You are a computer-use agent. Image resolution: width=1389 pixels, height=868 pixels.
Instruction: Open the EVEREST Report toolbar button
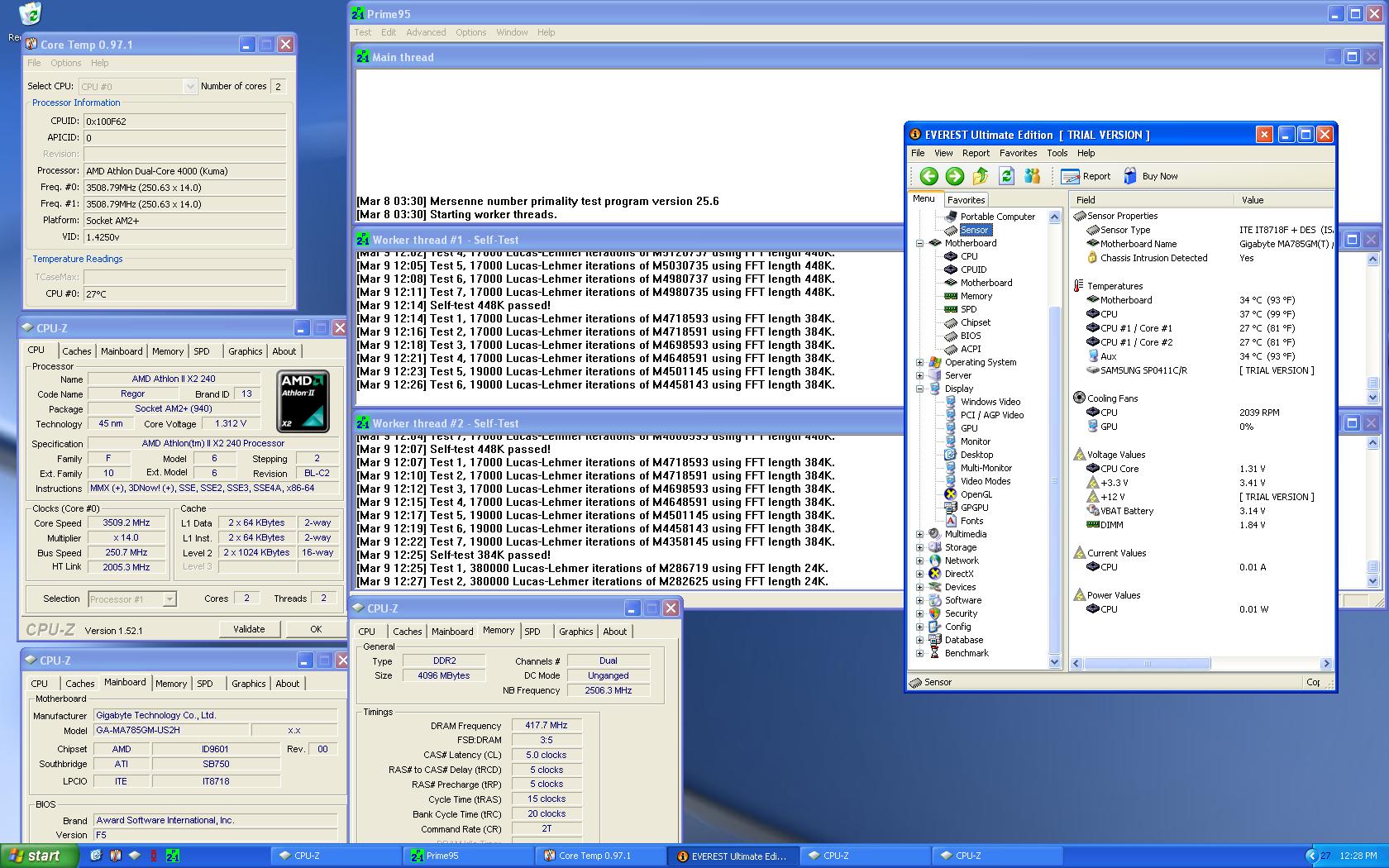1086,176
